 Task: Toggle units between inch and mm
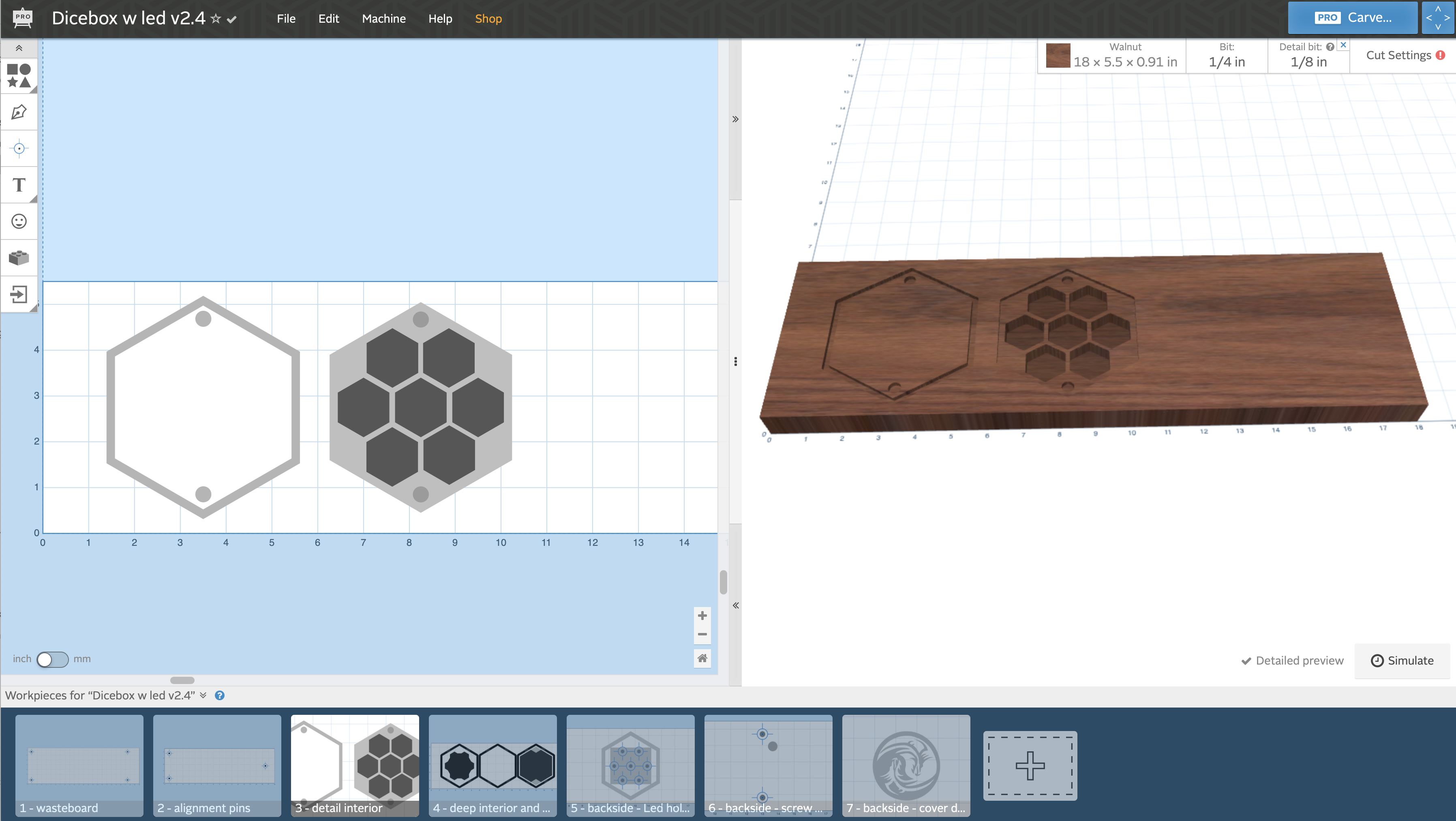pyautogui.click(x=52, y=659)
